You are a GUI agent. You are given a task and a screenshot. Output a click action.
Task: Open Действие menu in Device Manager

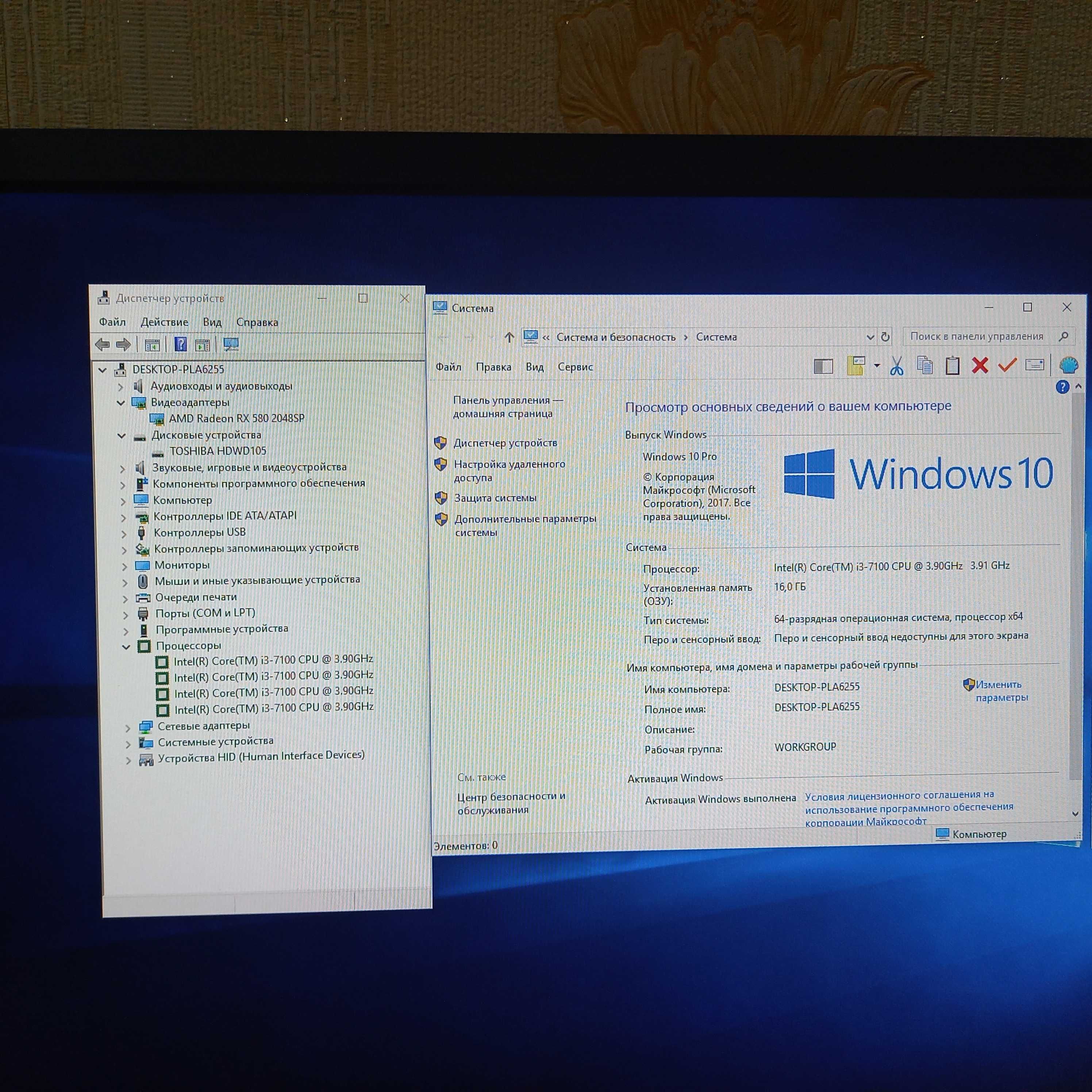click(x=165, y=322)
